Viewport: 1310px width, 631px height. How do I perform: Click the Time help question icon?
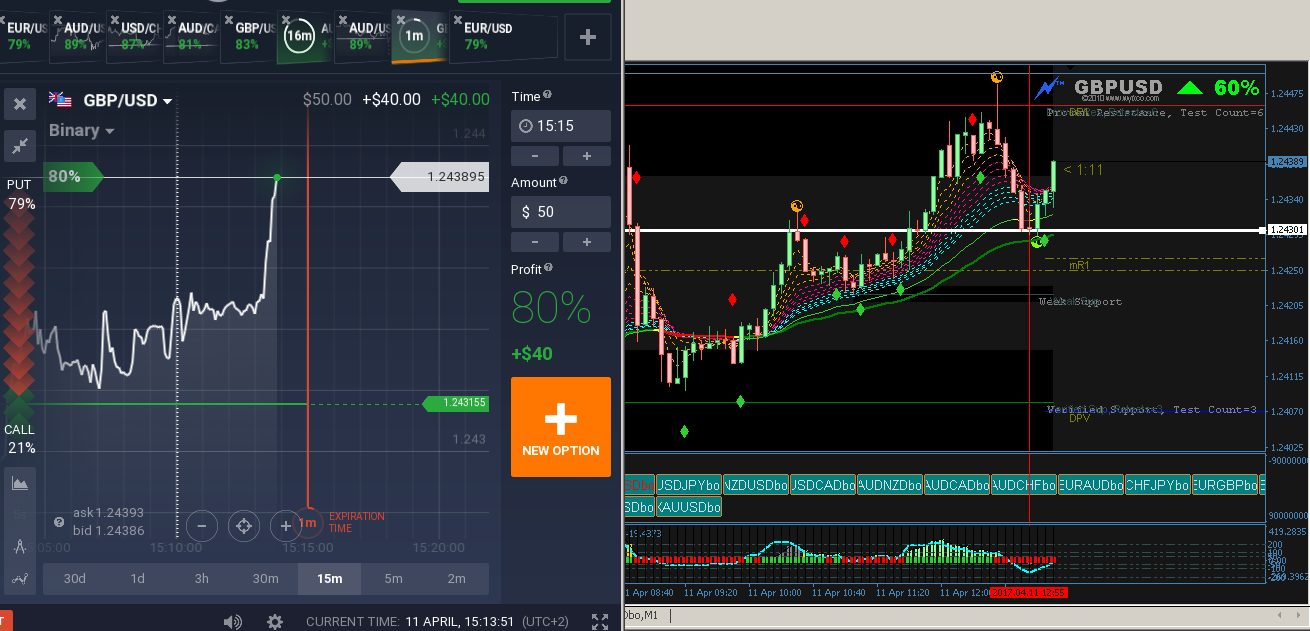548,95
